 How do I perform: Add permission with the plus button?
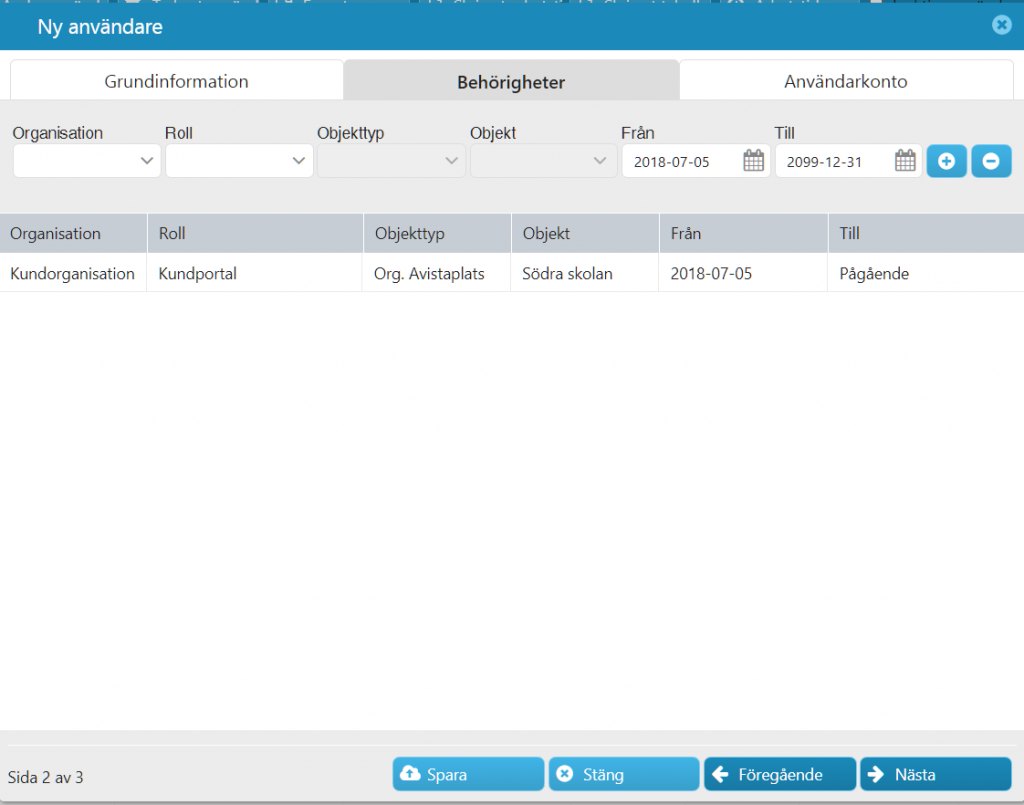click(946, 161)
